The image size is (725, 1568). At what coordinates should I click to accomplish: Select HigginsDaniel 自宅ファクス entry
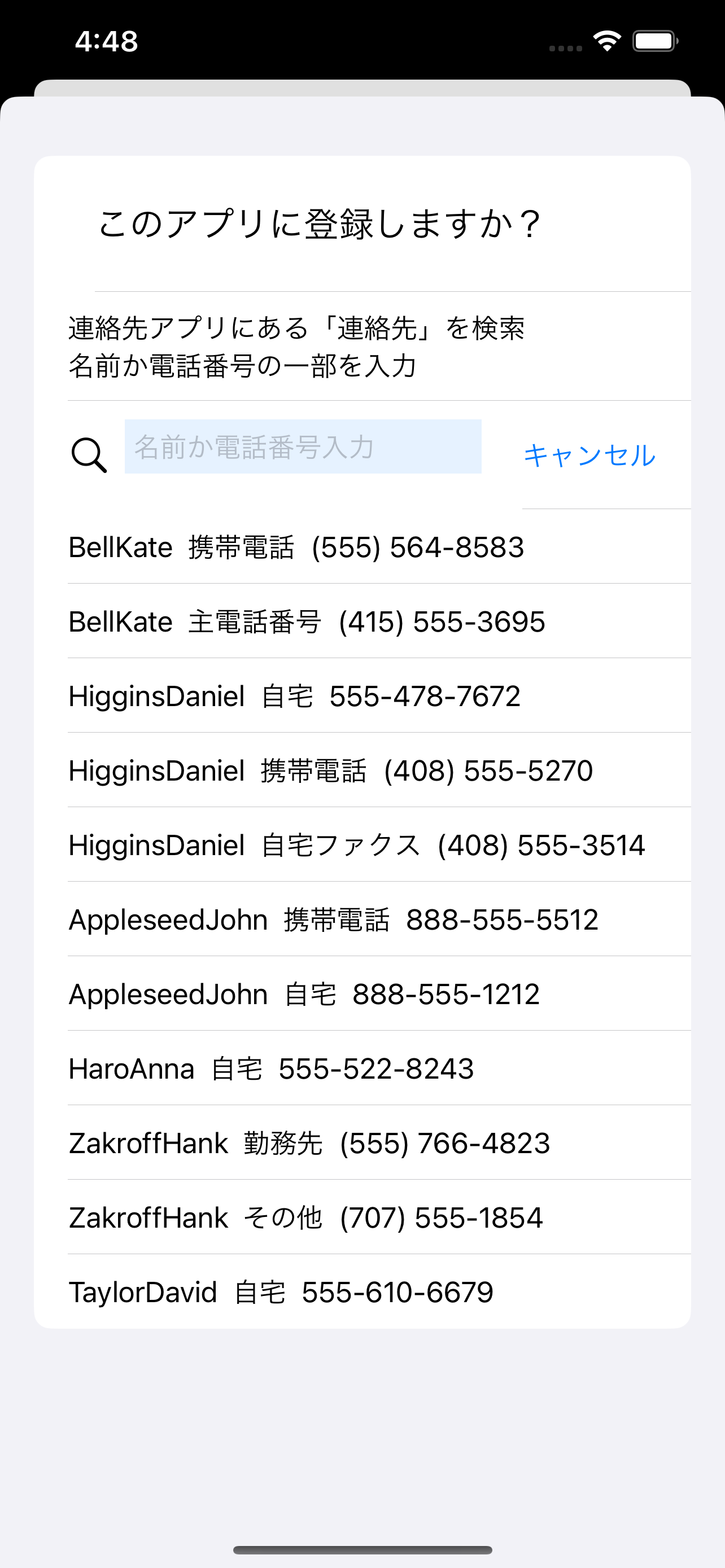(x=357, y=844)
